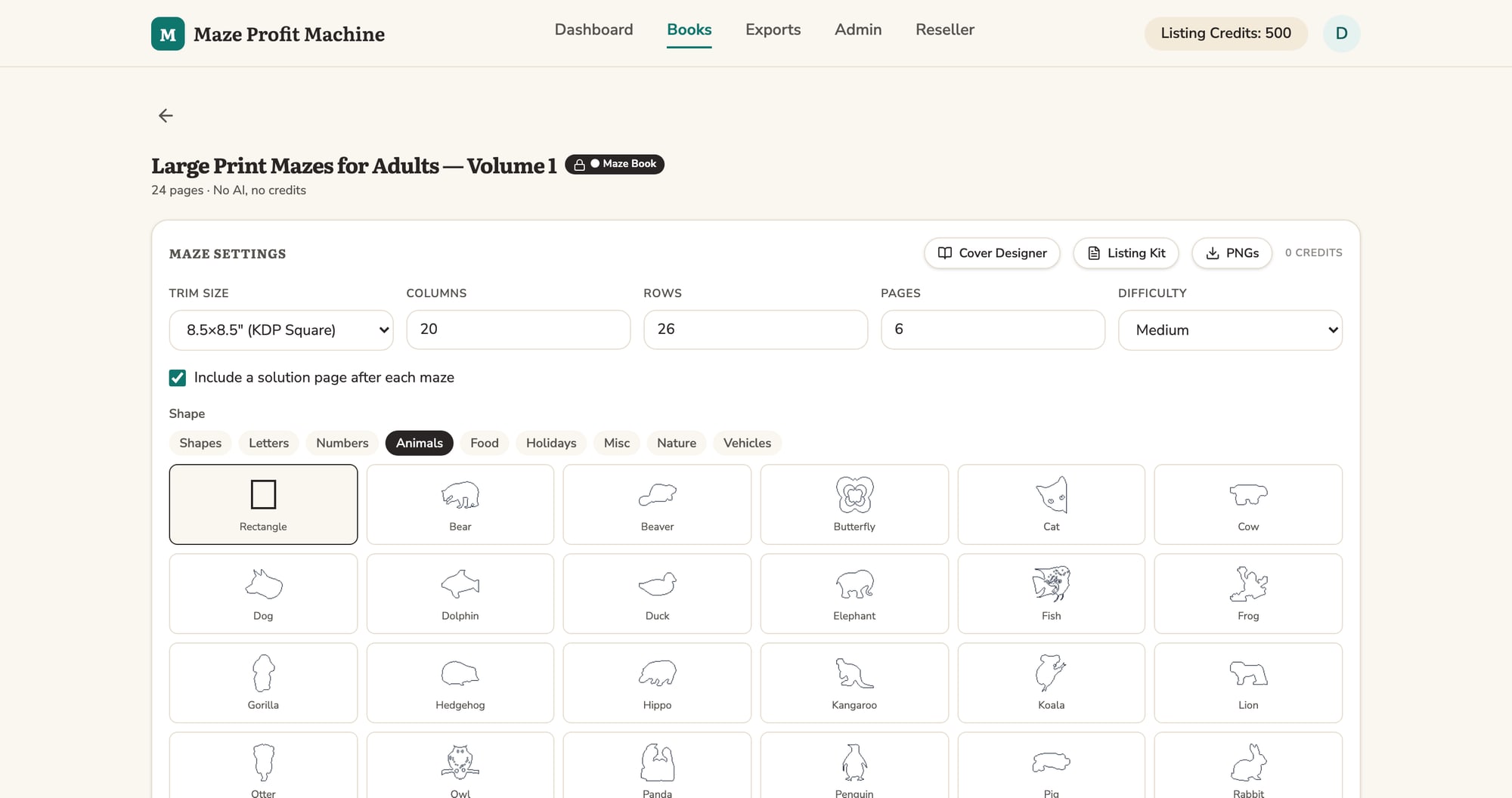Select the Koala shape tile
This screenshot has width=1512, height=798.
pyautogui.click(x=1052, y=682)
